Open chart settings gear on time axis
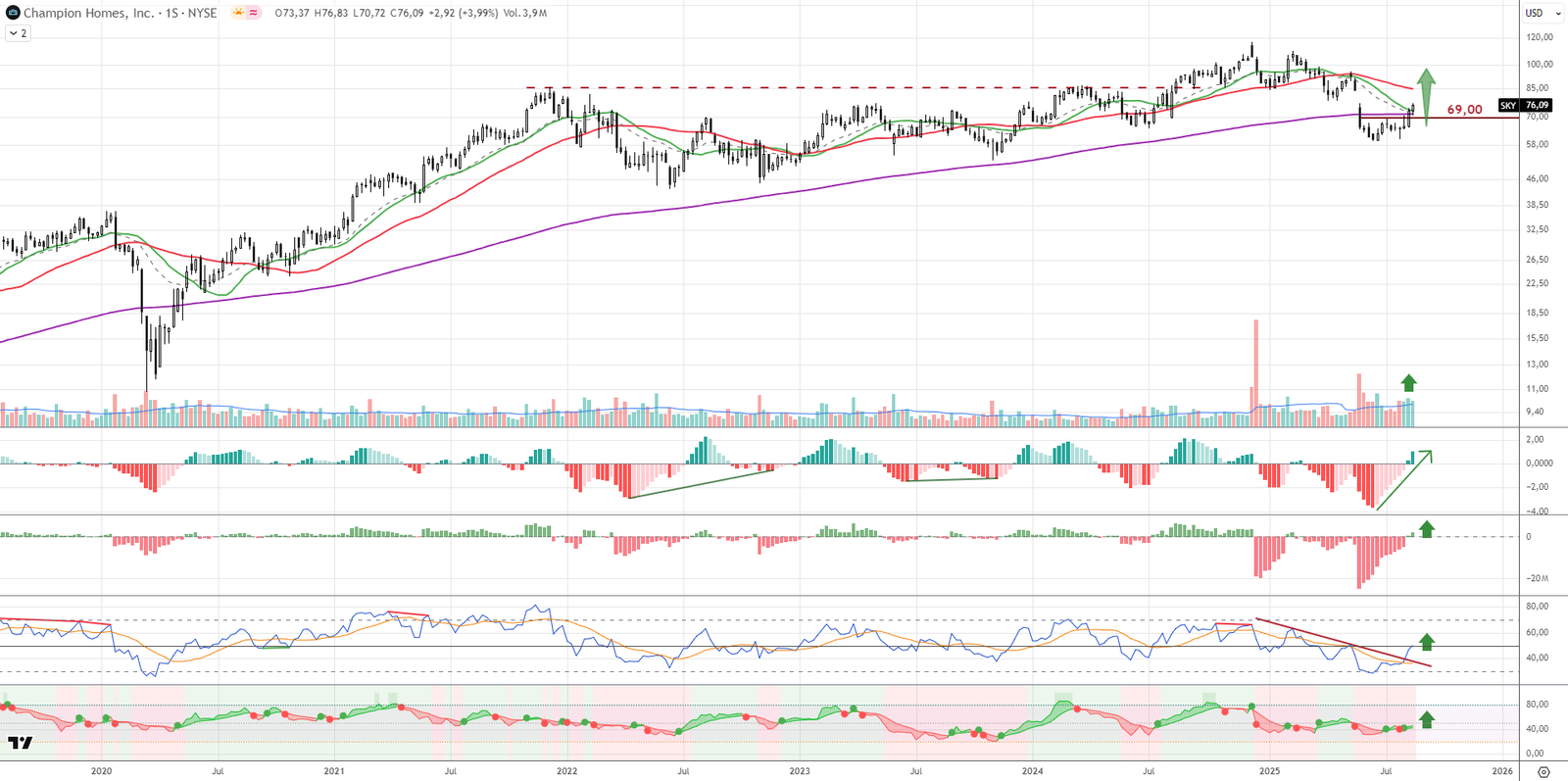 pos(1543,771)
